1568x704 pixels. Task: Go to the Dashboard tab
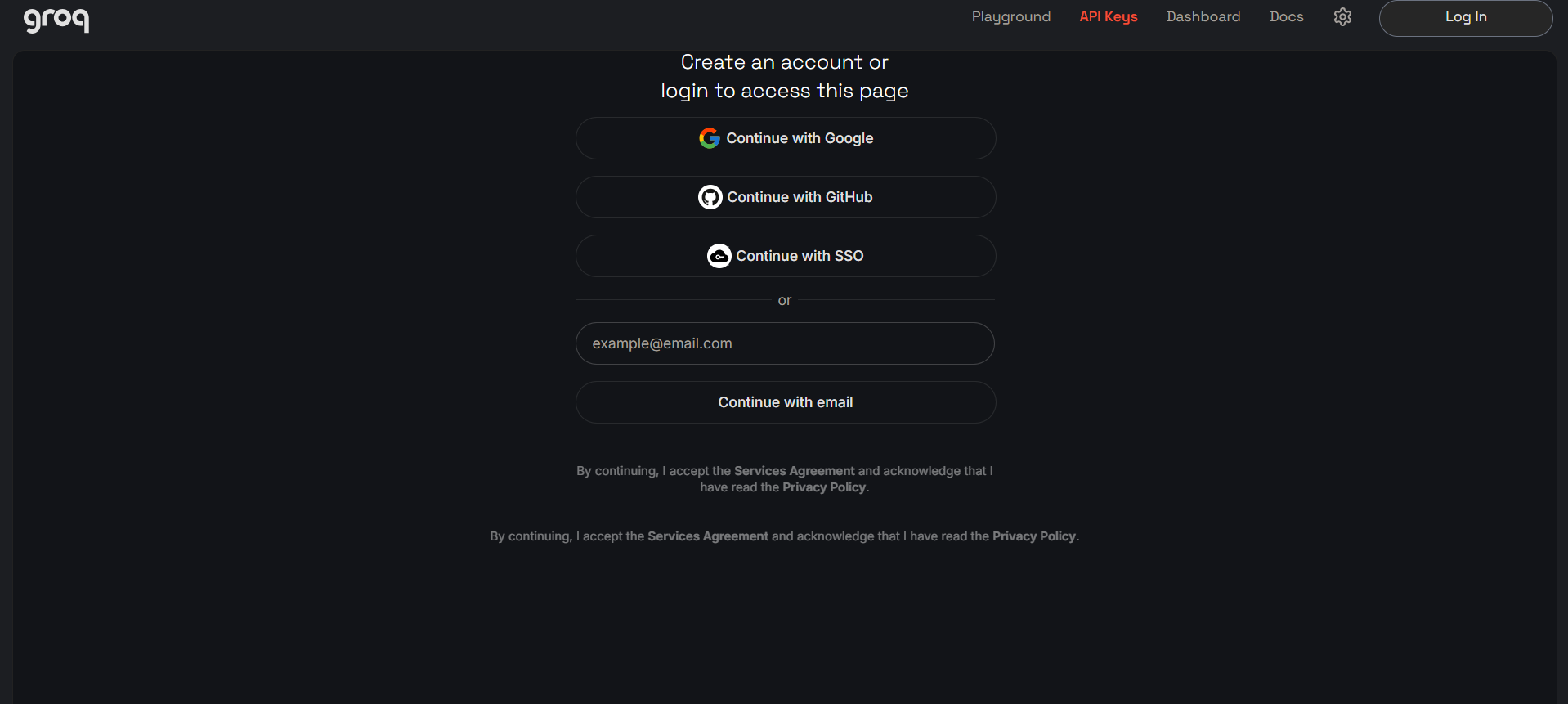tap(1203, 16)
